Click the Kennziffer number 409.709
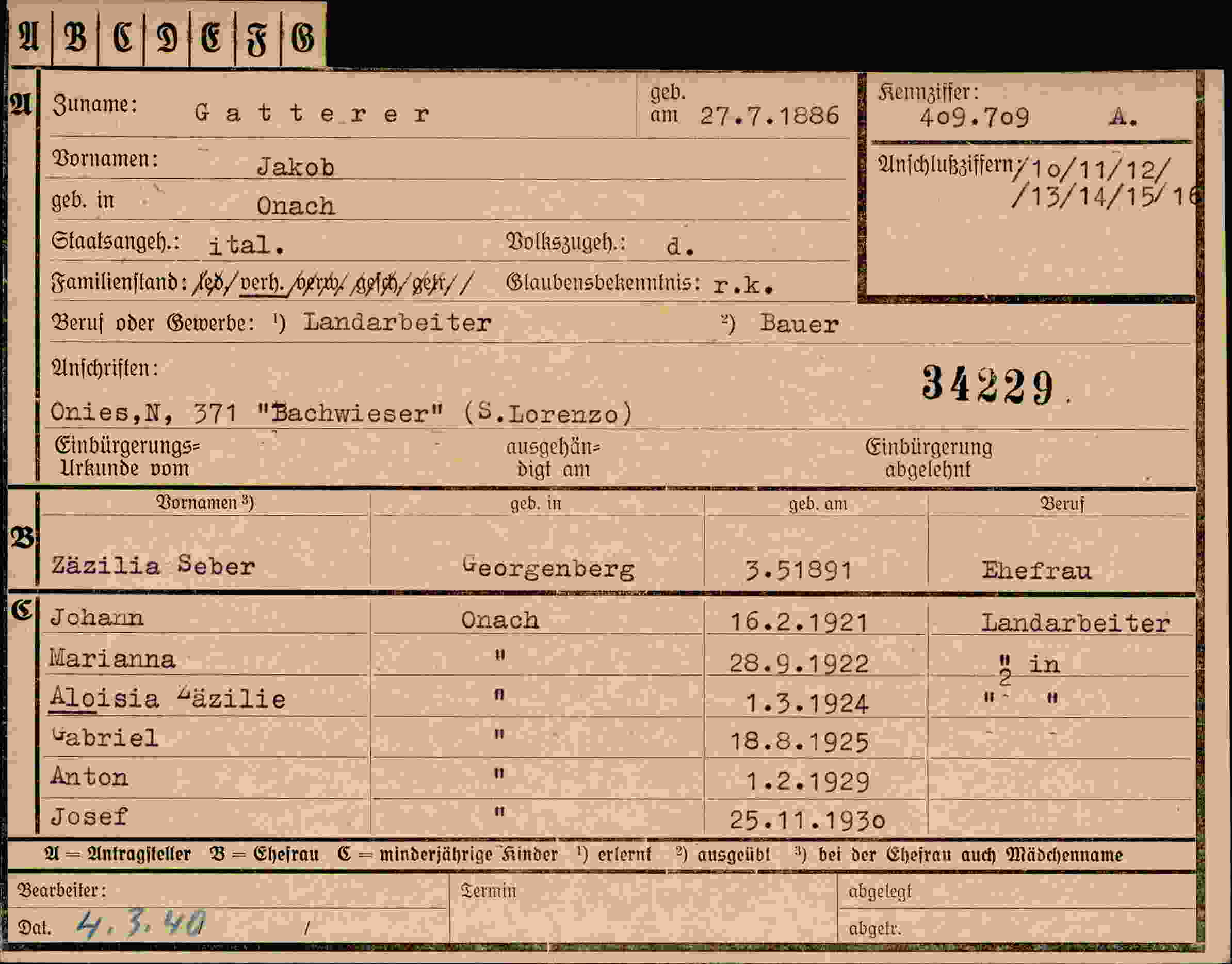 (974, 117)
